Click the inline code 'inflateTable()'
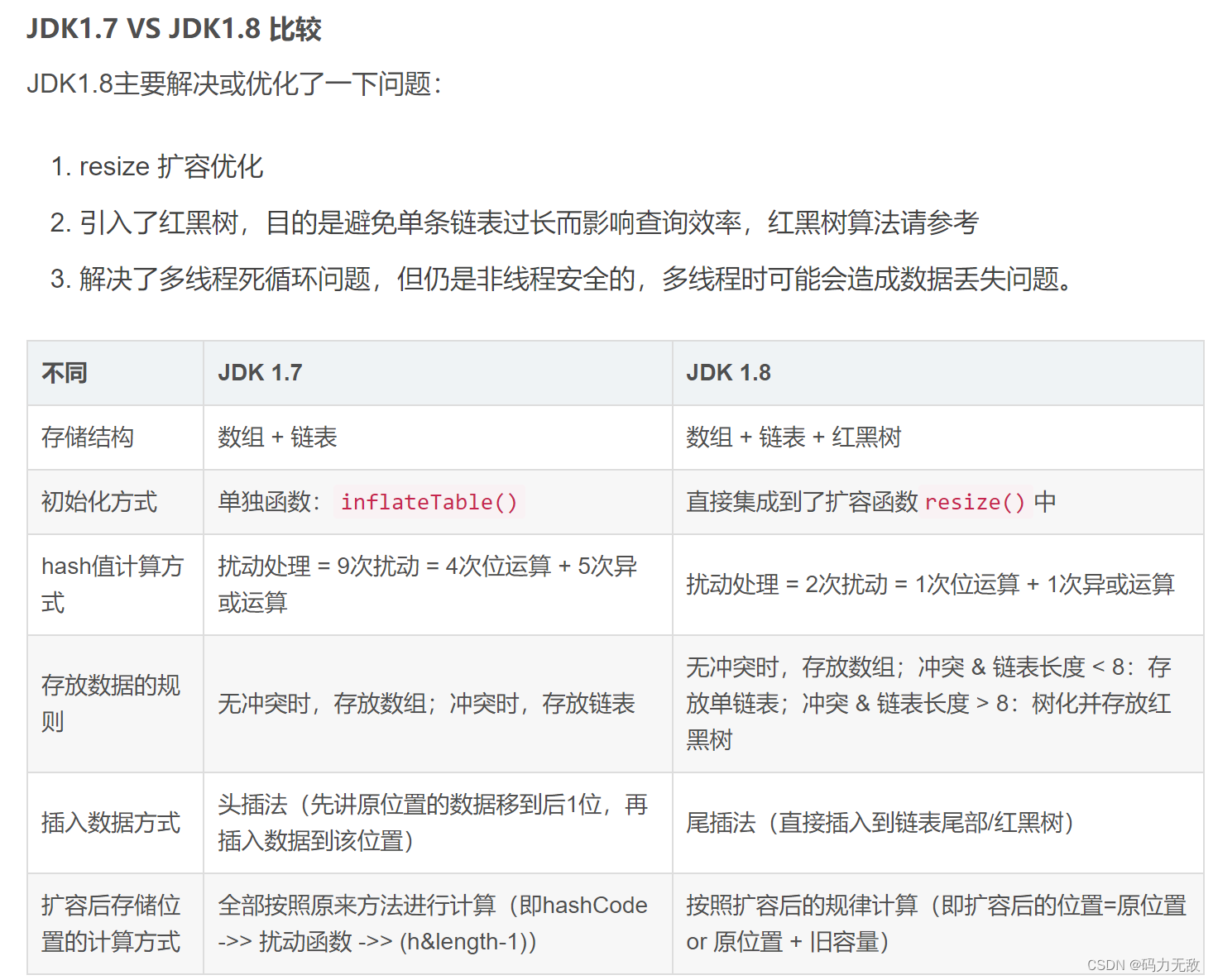Image resolution: width=1213 pixels, height=980 pixels. pos(429,502)
